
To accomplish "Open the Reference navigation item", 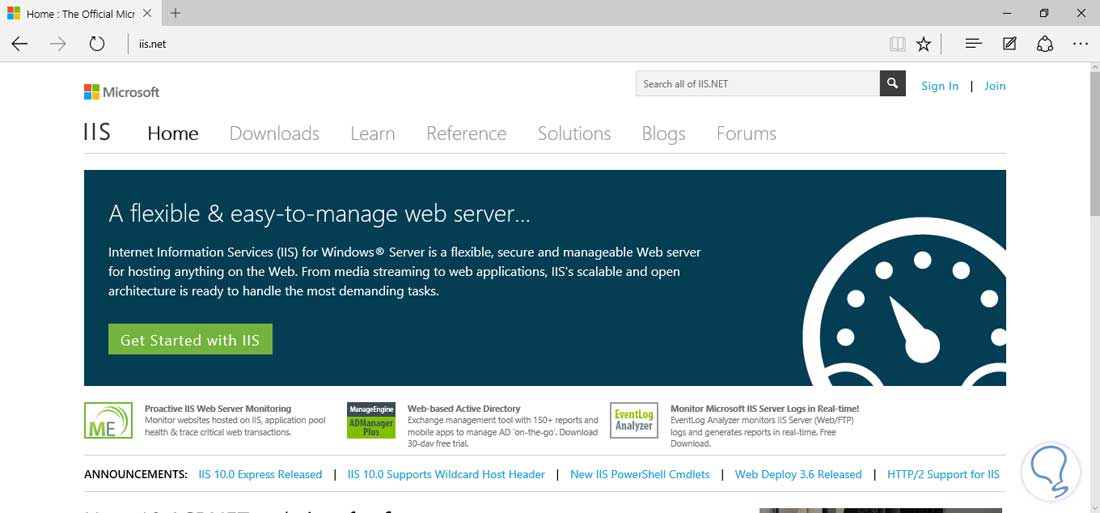I will (x=467, y=133).
